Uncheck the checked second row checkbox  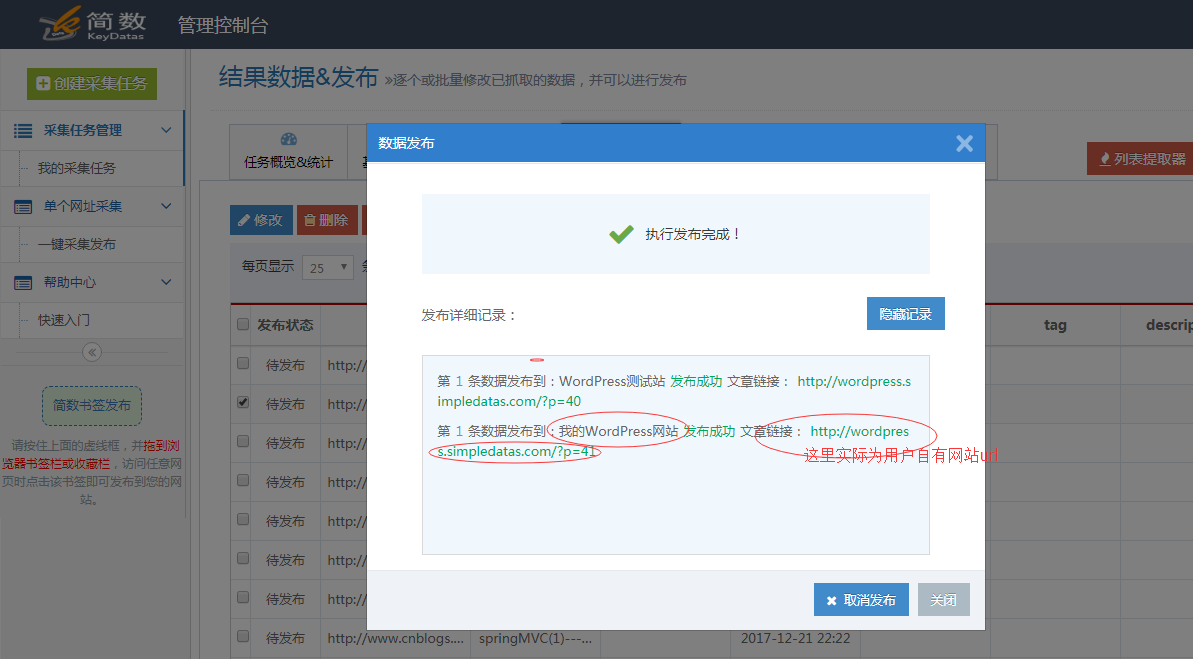(243, 402)
